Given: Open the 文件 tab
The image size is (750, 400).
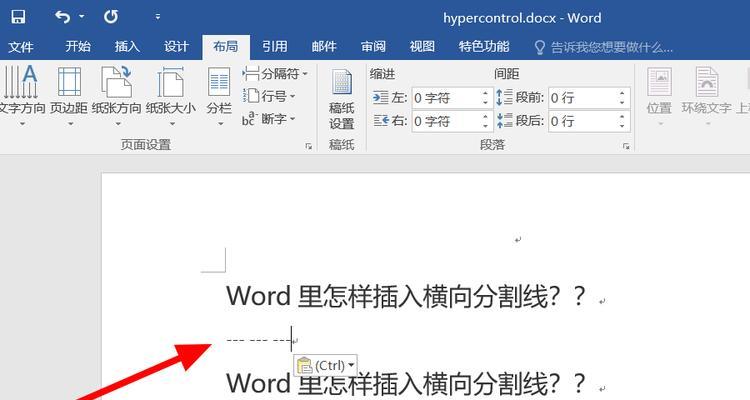Looking at the screenshot, I should click(x=21, y=47).
